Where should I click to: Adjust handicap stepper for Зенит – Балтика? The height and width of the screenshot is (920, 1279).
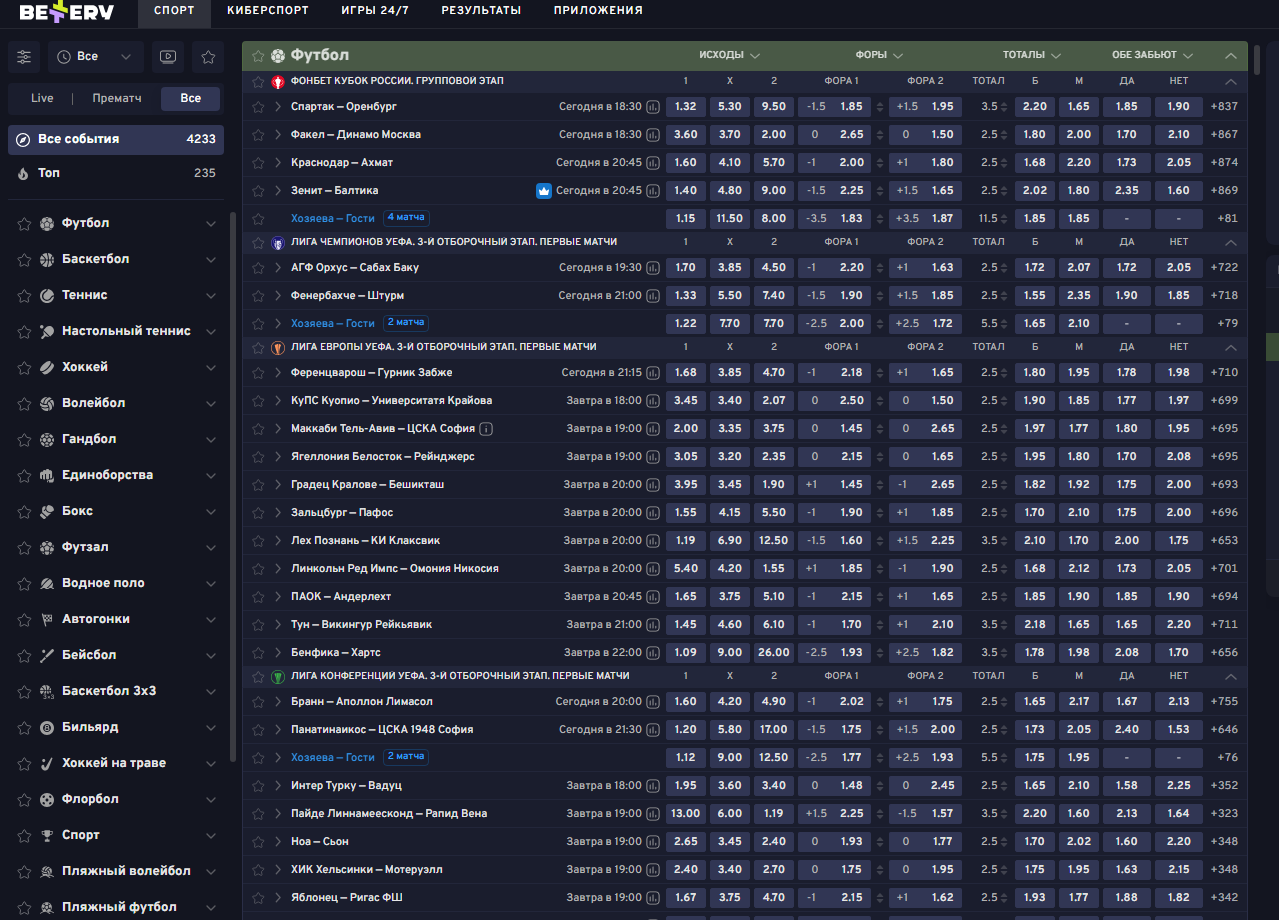(880, 190)
